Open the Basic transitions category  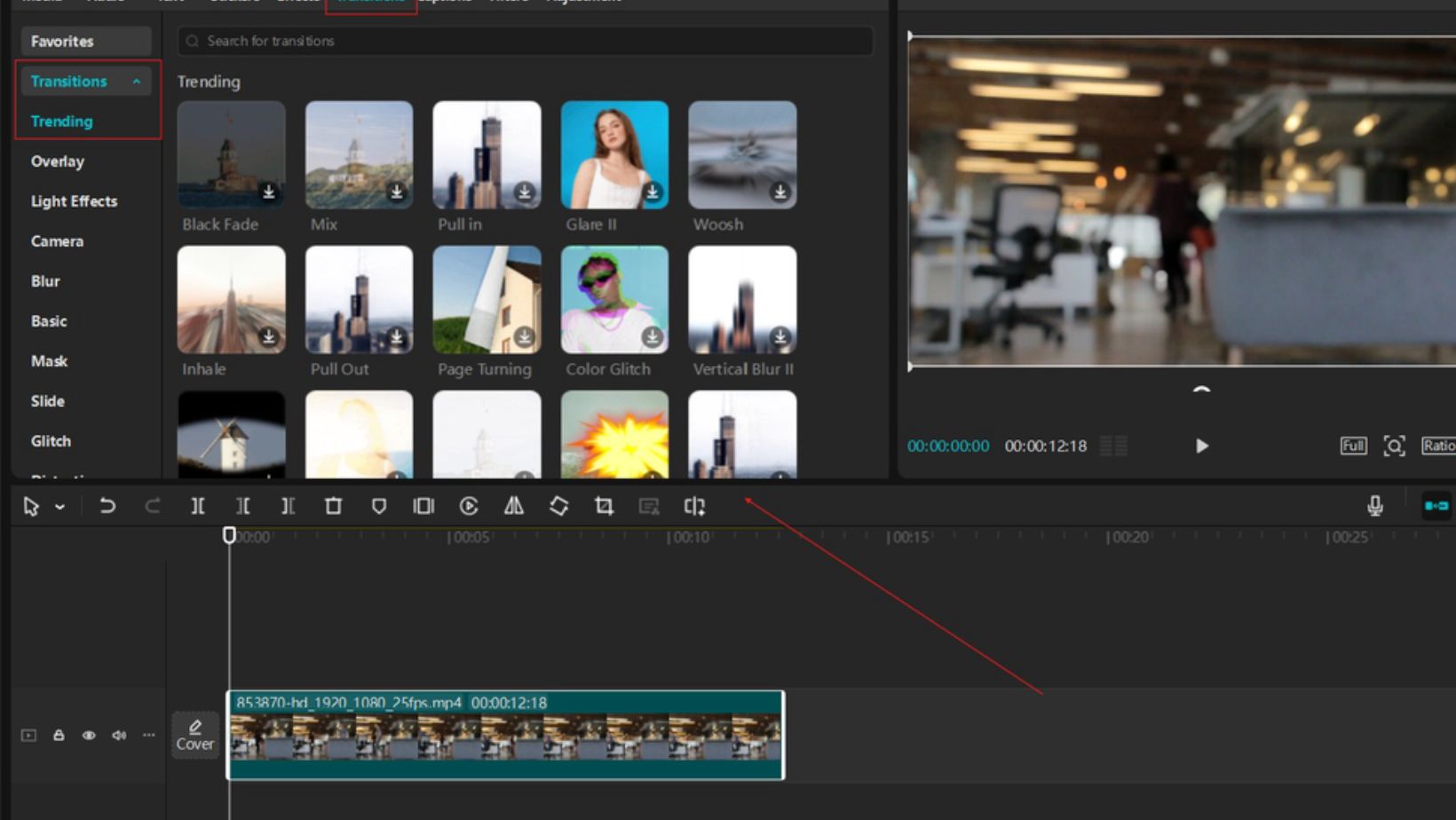coord(49,321)
